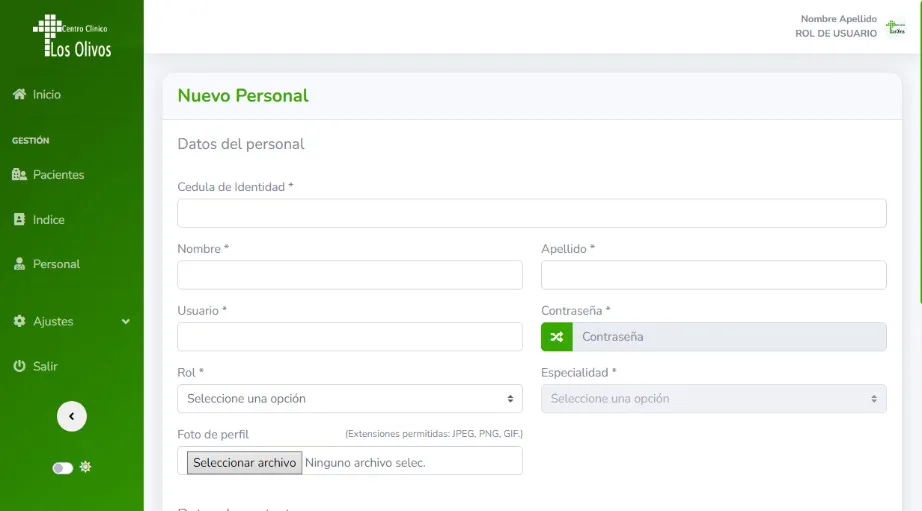Click the Seleccionar archivo button
Viewport: 922px width, 511px height.
244,463
